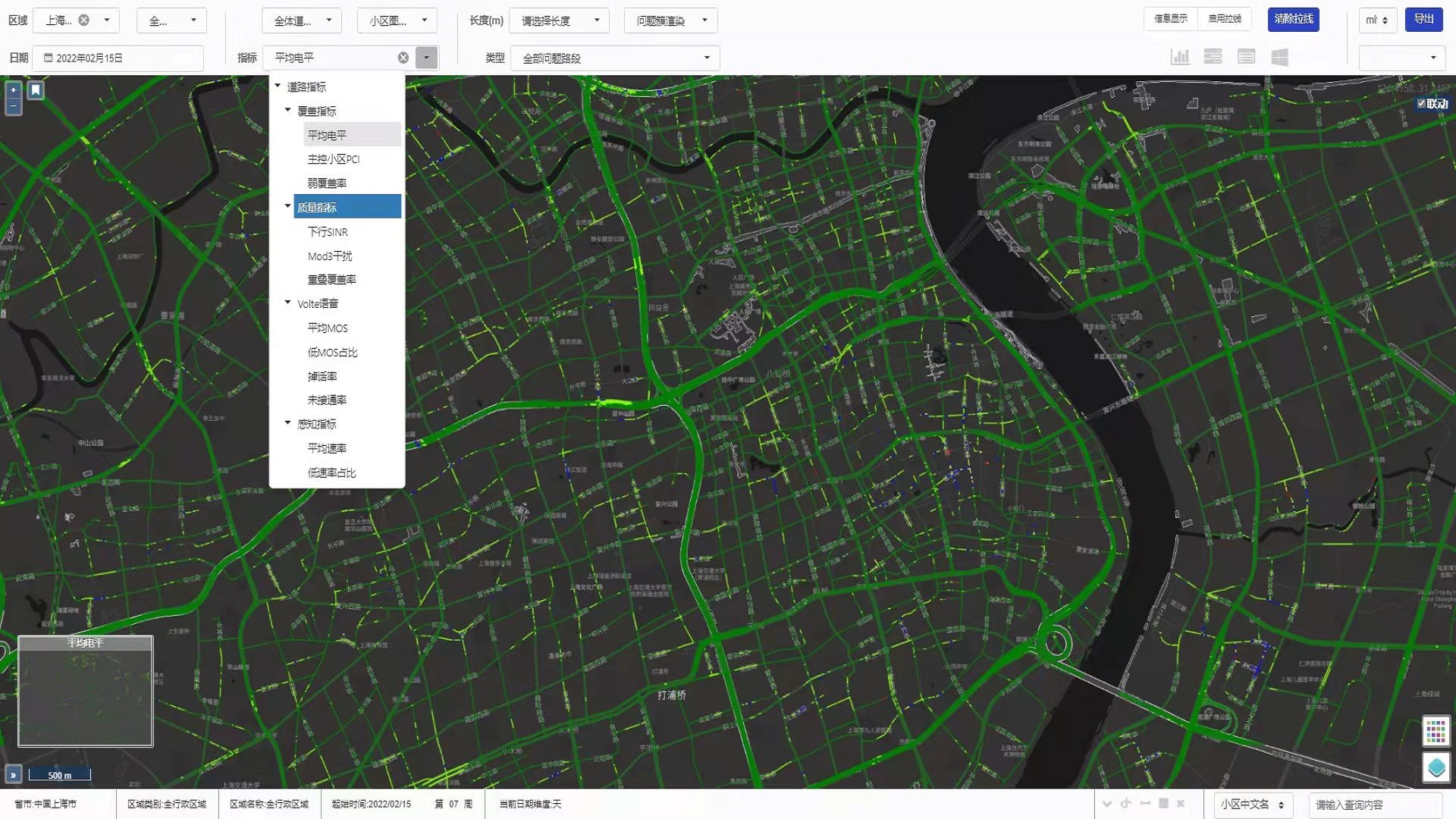Image resolution: width=1456 pixels, height=819 pixels.
Task: Toggle the 信息显示 option
Action: 1171,19
